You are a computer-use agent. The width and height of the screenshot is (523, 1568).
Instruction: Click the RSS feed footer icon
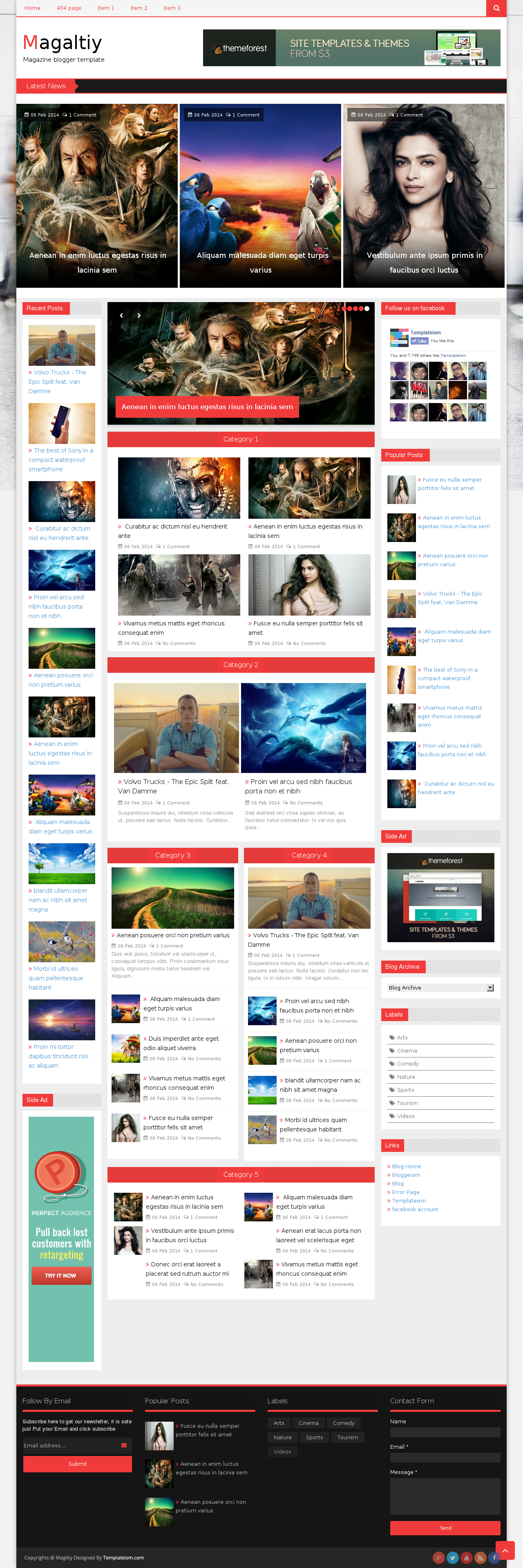click(x=481, y=1558)
